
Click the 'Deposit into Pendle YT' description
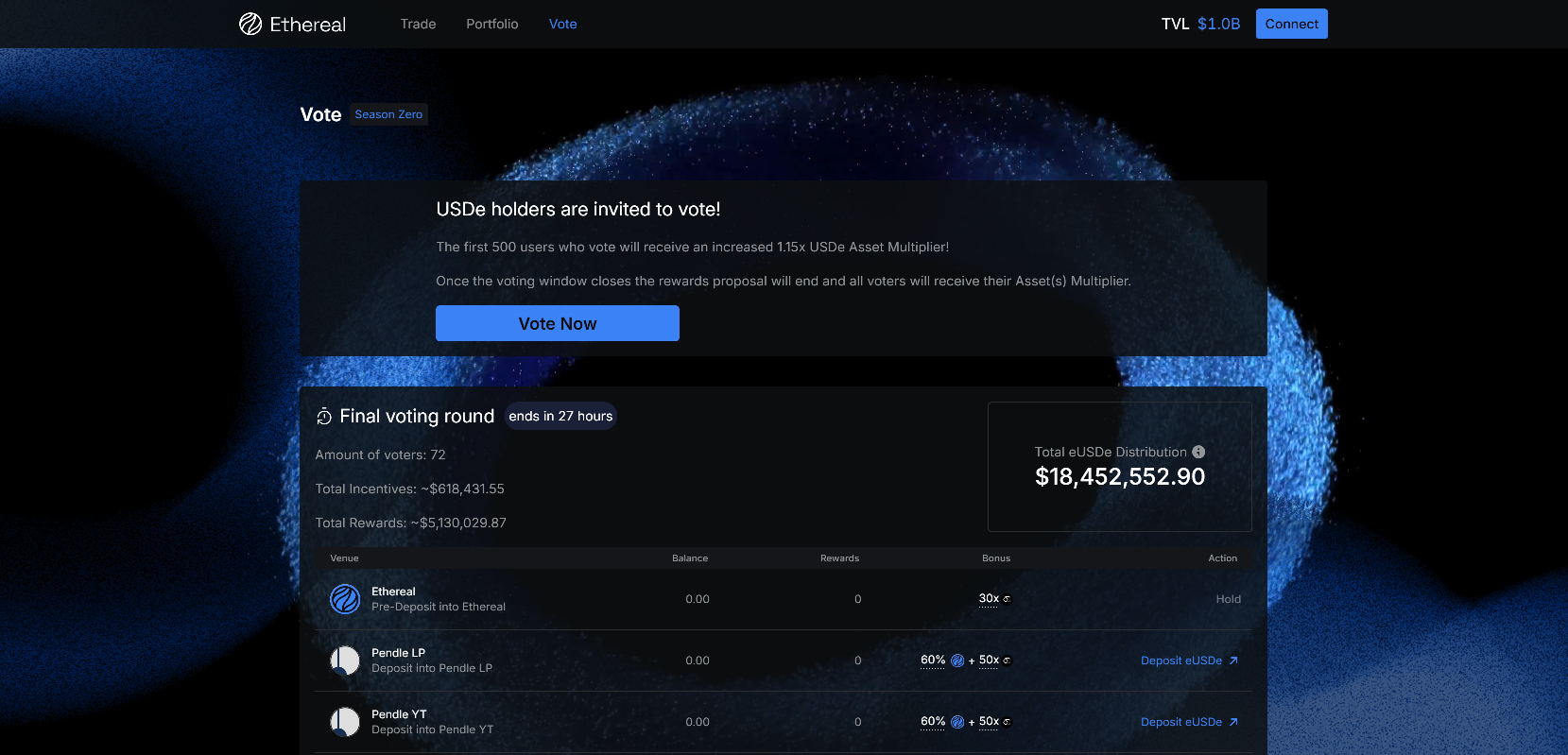click(433, 729)
